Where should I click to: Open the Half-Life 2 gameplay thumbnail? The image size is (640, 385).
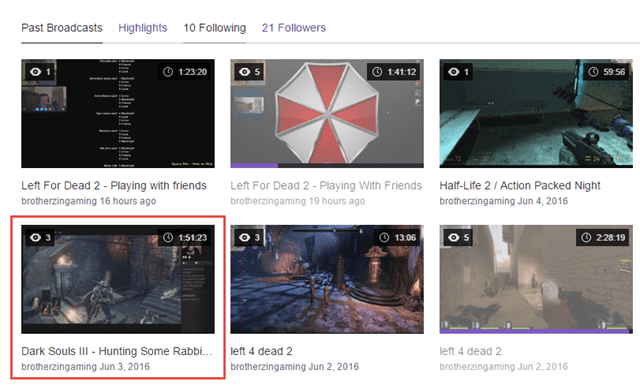pyautogui.click(x=536, y=113)
